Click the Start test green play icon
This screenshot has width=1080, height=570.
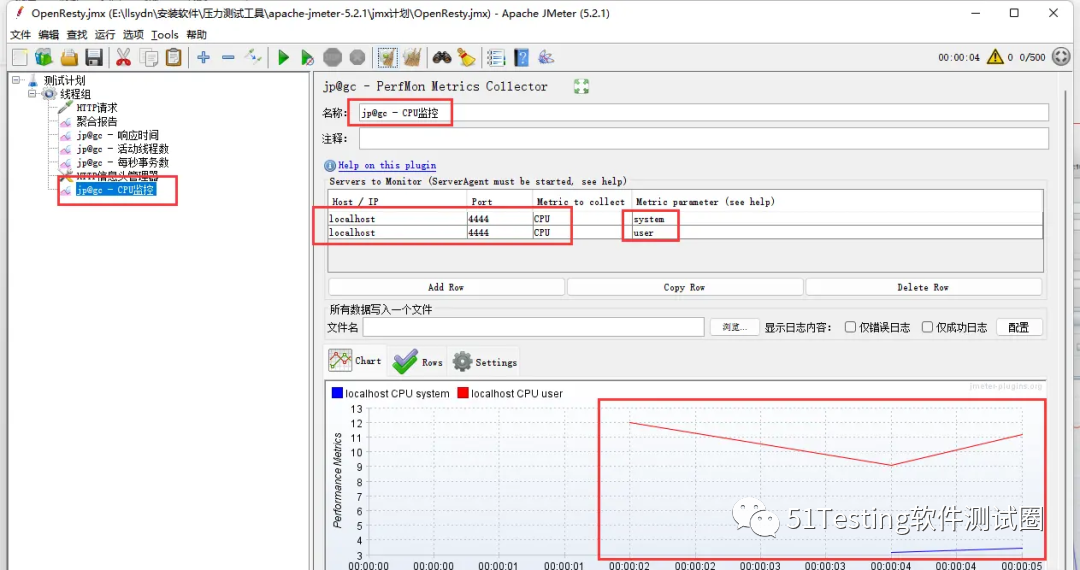(284, 58)
